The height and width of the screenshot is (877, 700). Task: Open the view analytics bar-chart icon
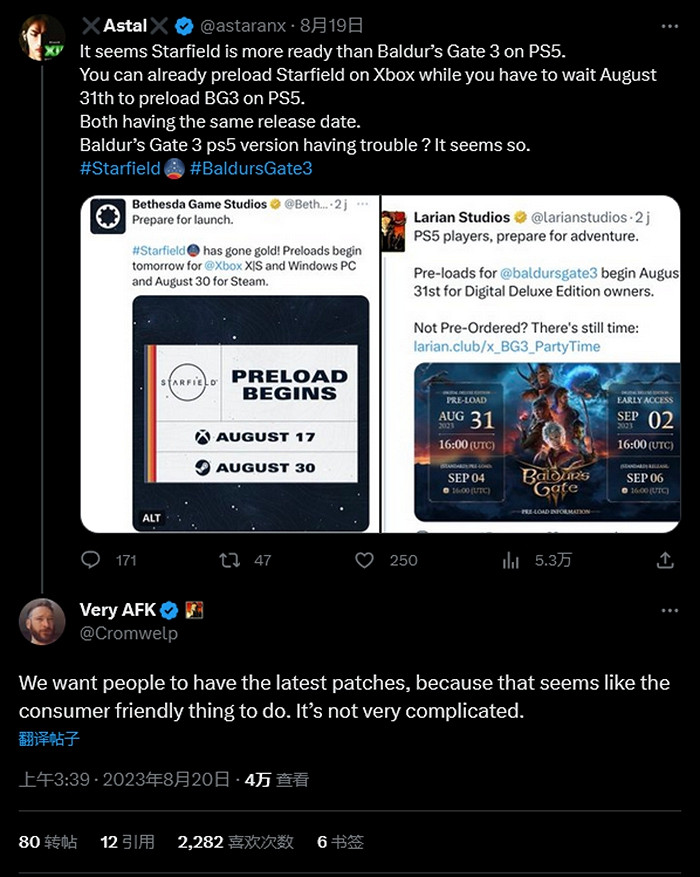[x=511, y=560]
